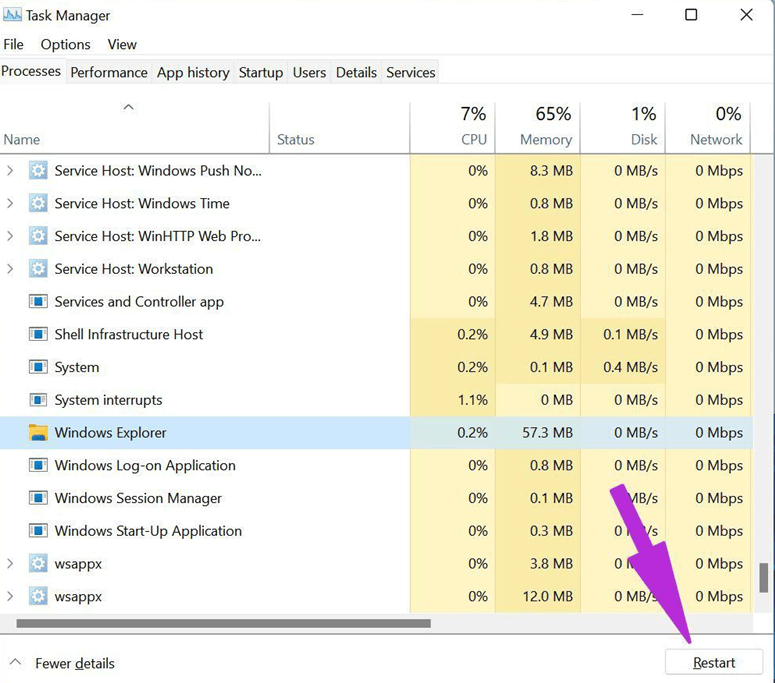Click the gear icon for Service Host: WinHTTP Web Pro...
The image size is (775, 683).
pyautogui.click(x=38, y=236)
